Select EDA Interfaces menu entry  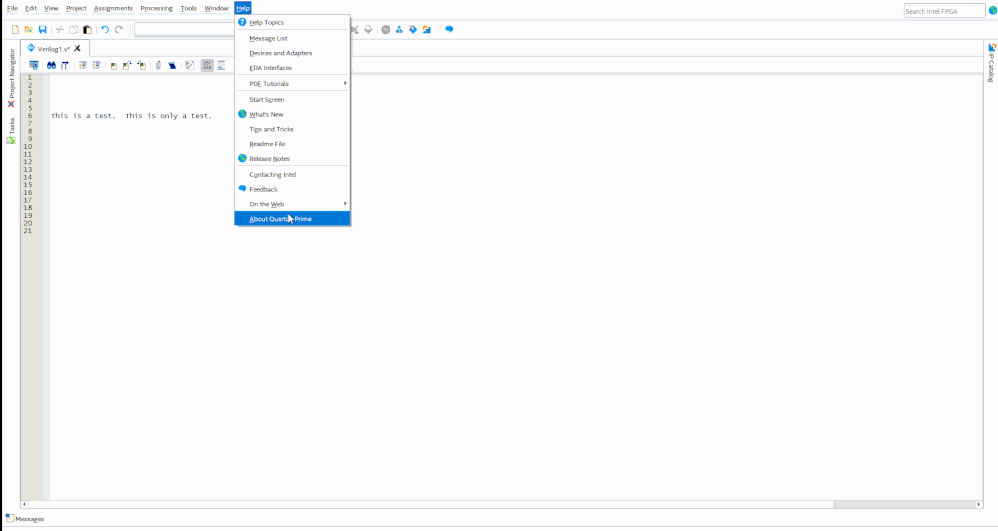pos(293,67)
